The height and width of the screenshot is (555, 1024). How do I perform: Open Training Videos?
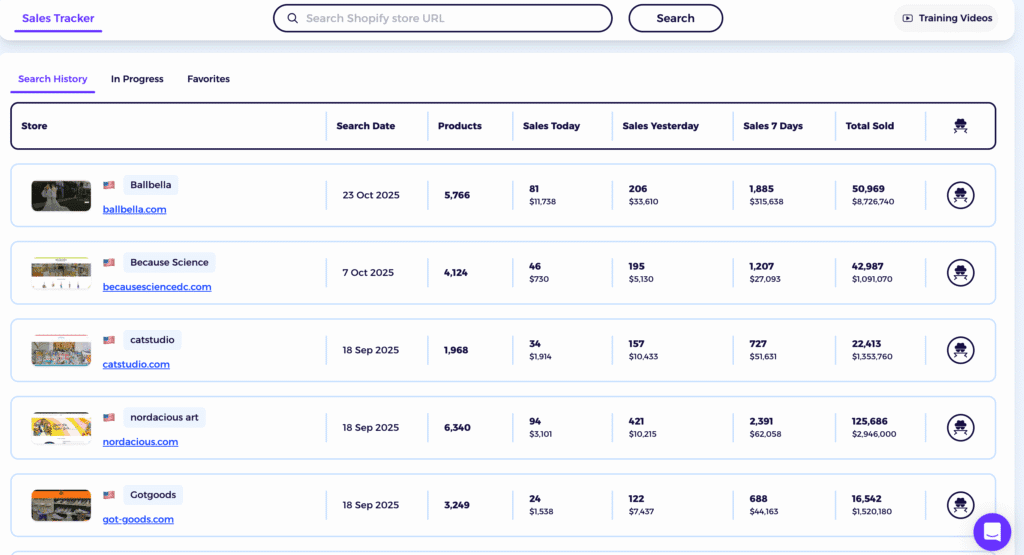coord(946,18)
